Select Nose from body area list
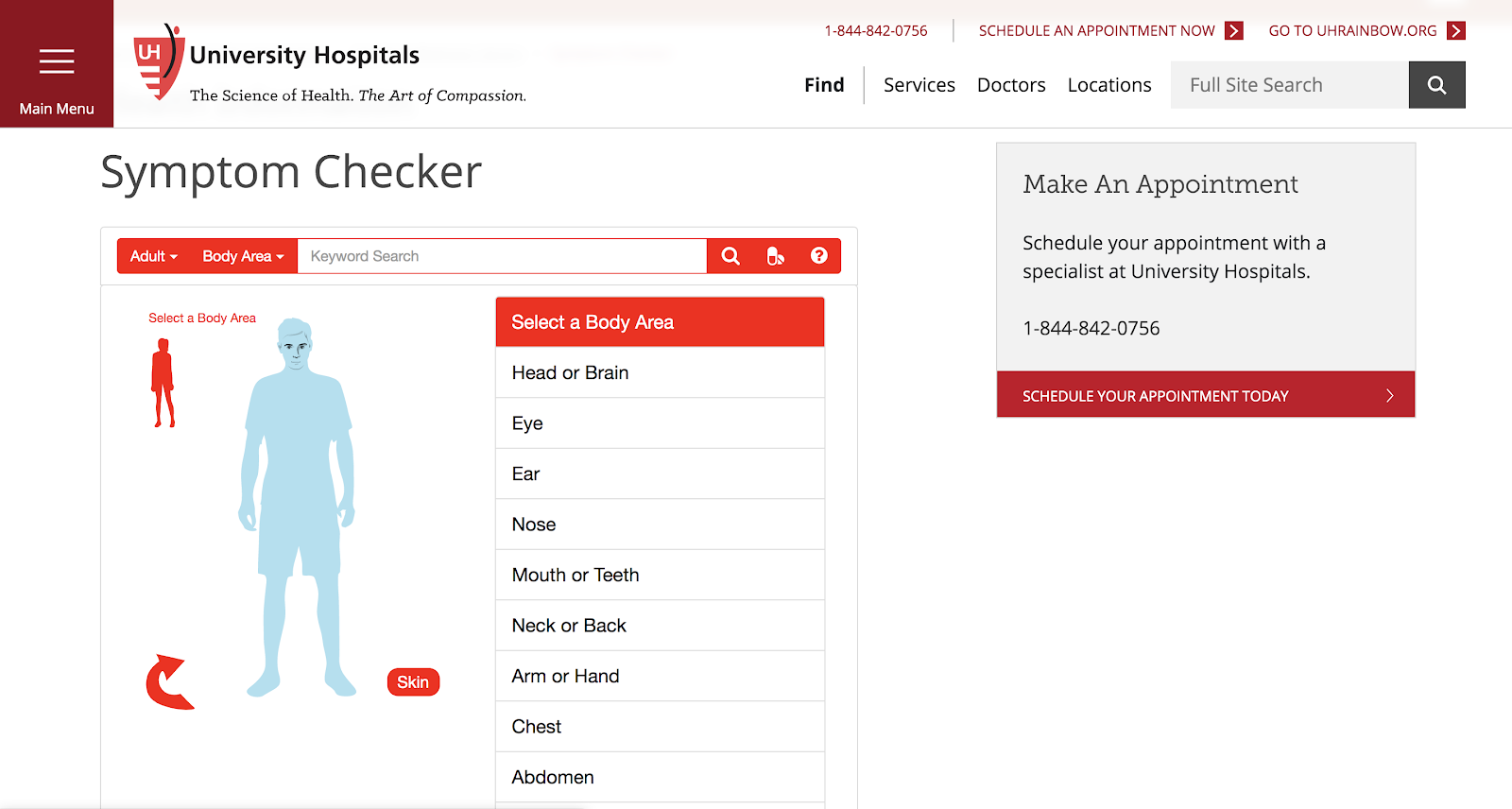1512x809 pixels. (x=660, y=525)
